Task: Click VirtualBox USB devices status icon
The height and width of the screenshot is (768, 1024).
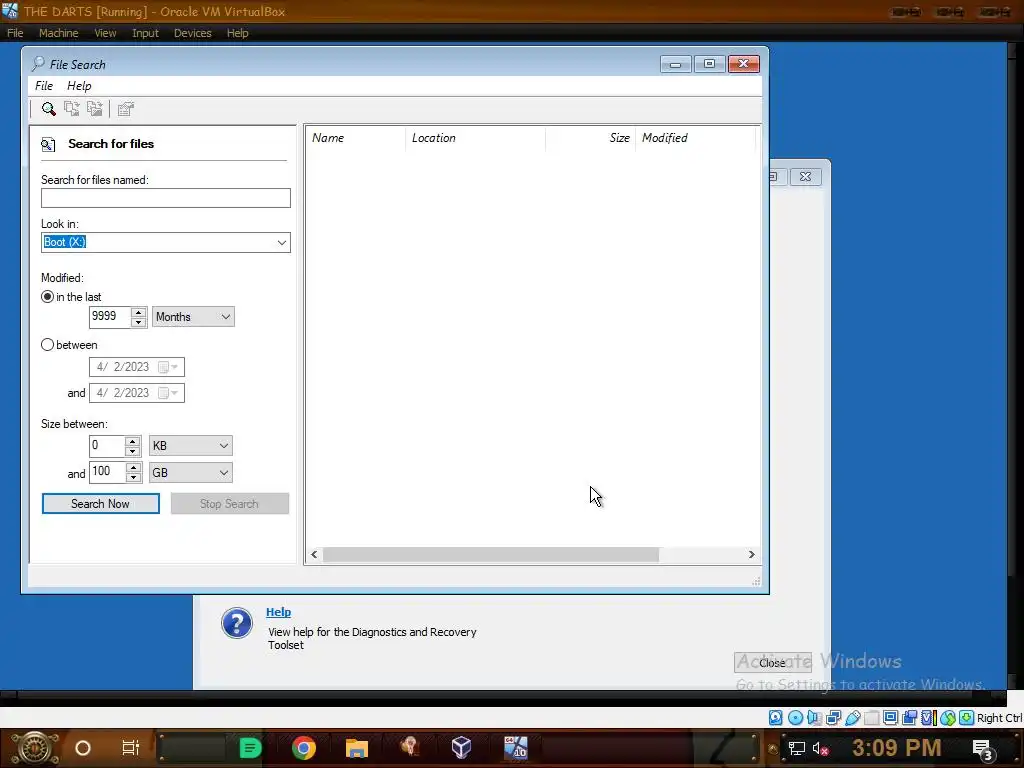Action: 852,718
